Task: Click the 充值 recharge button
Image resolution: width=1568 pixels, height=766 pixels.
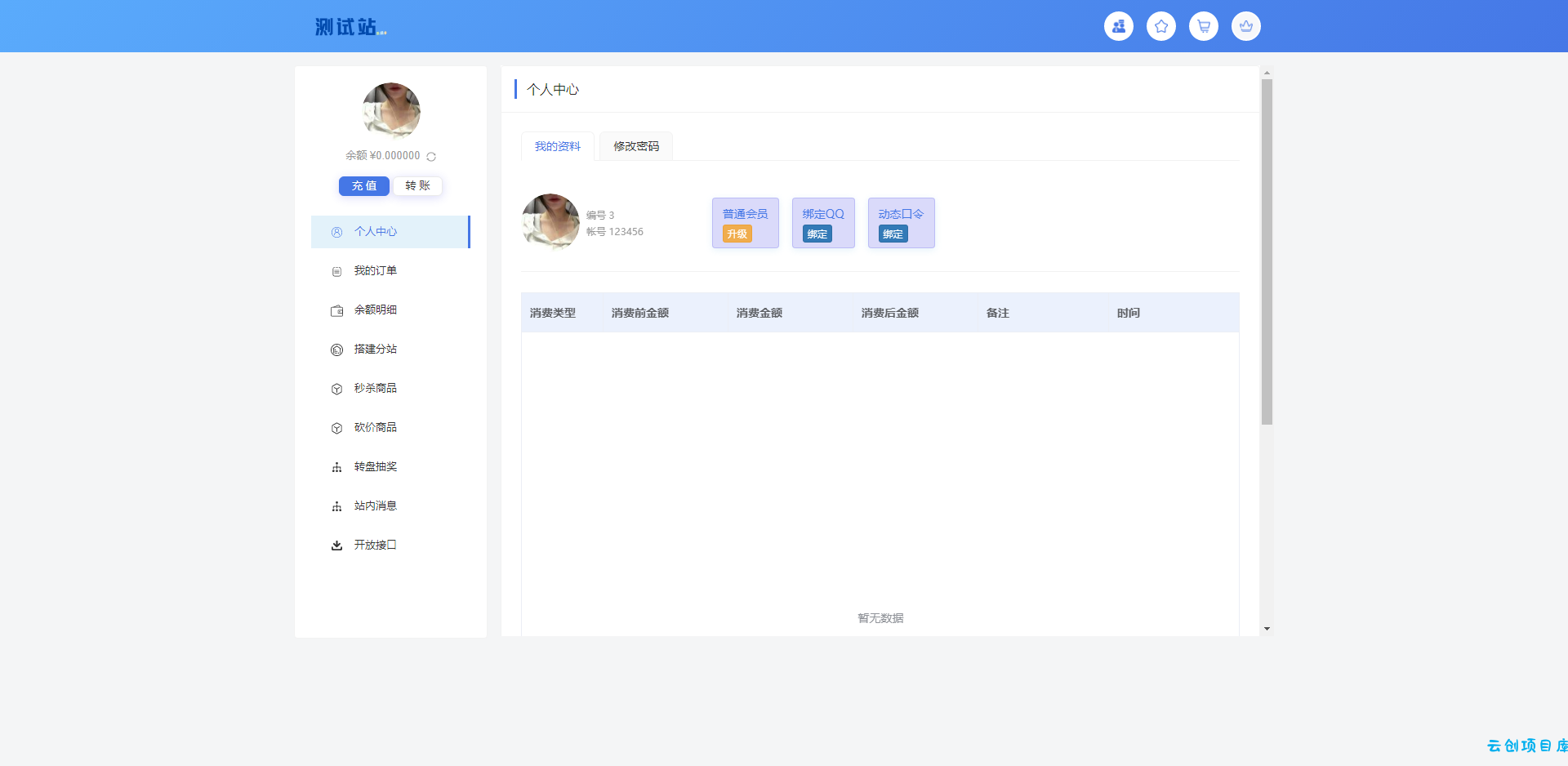Action: click(364, 186)
